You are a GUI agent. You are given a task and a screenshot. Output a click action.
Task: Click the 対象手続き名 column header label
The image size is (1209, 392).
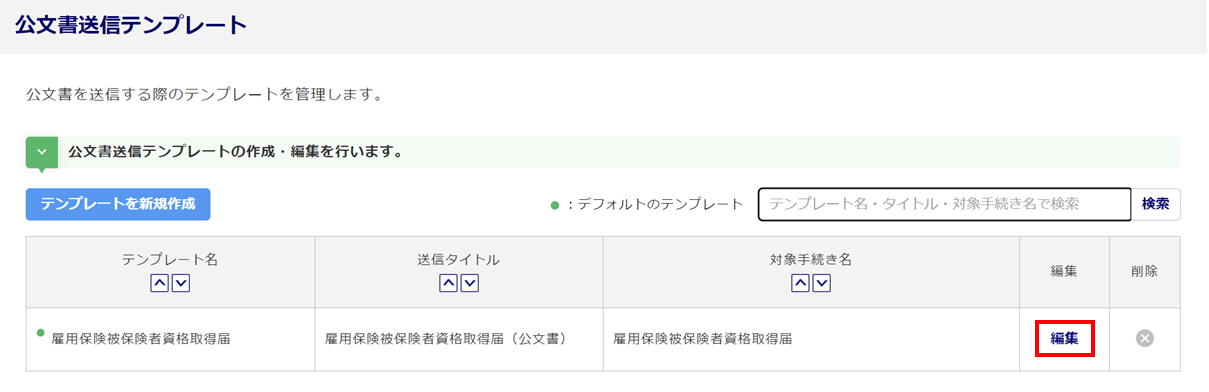click(811, 259)
